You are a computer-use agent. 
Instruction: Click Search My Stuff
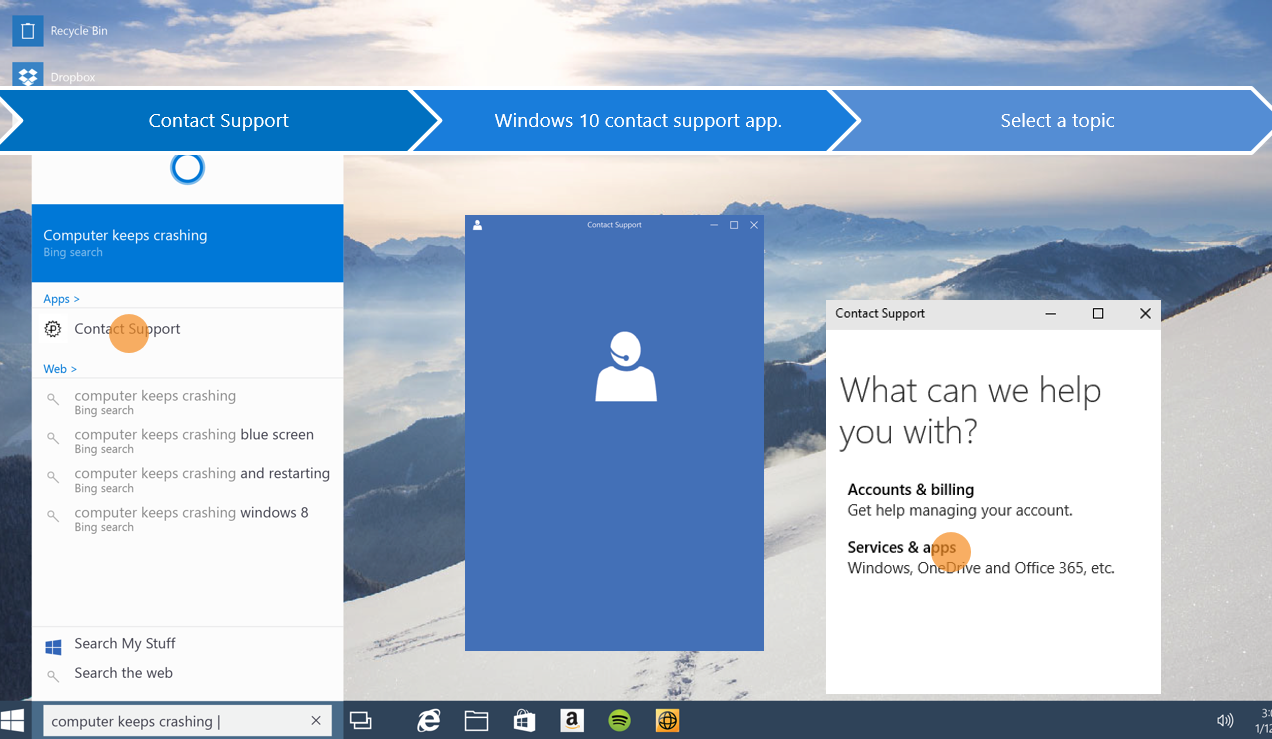pyautogui.click(x=125, y=644)
